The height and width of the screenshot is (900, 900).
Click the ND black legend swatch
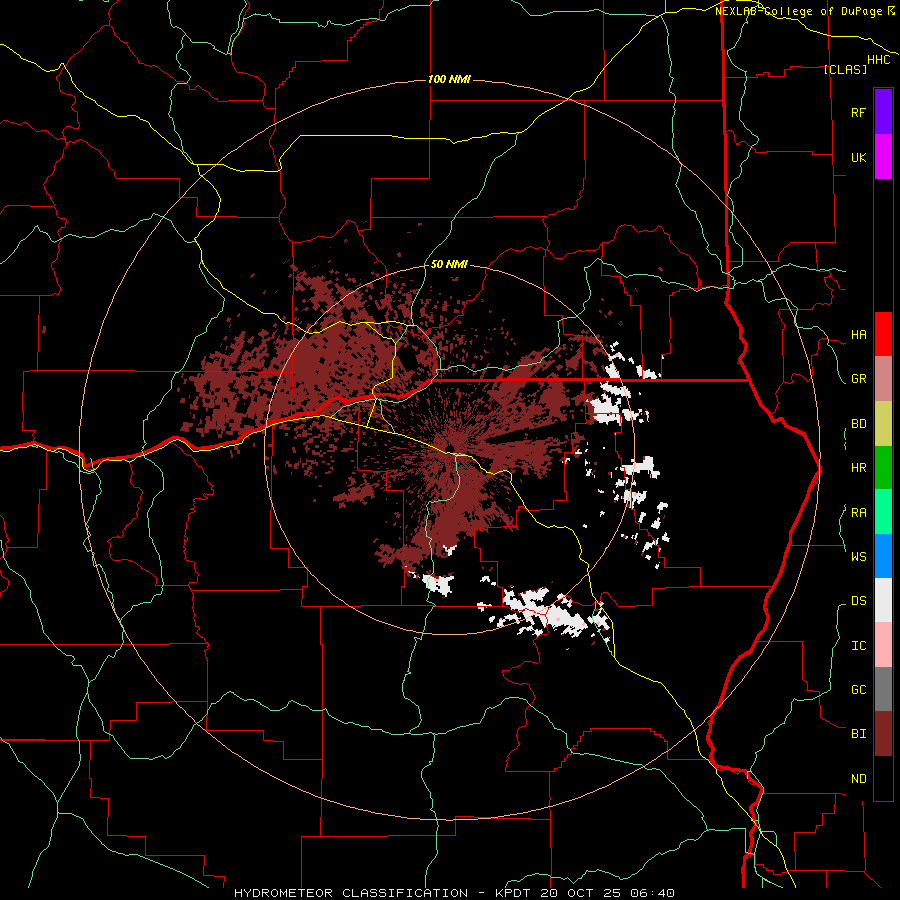tap(883, 778)
